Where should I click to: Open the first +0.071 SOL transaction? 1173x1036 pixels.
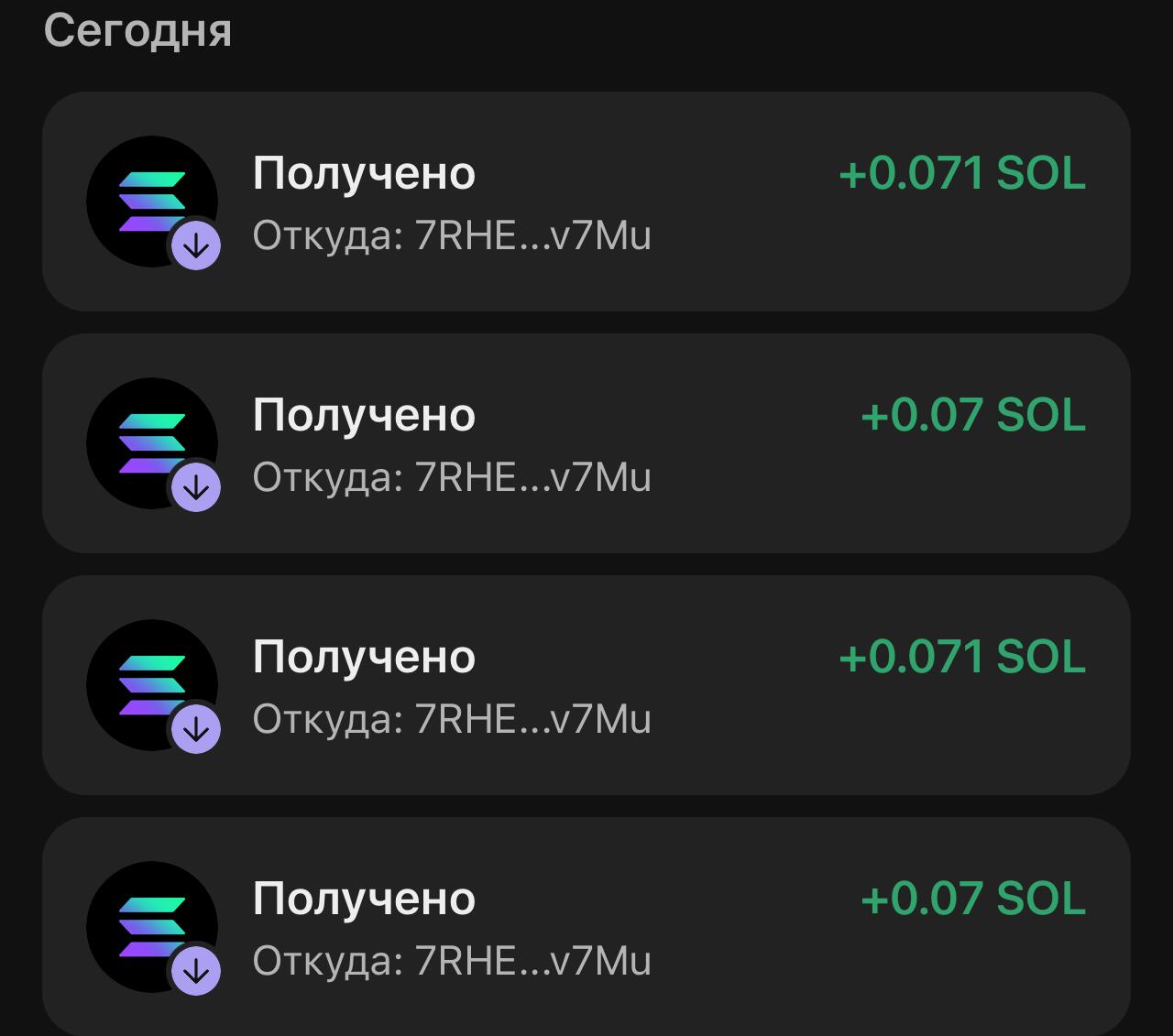586,202
